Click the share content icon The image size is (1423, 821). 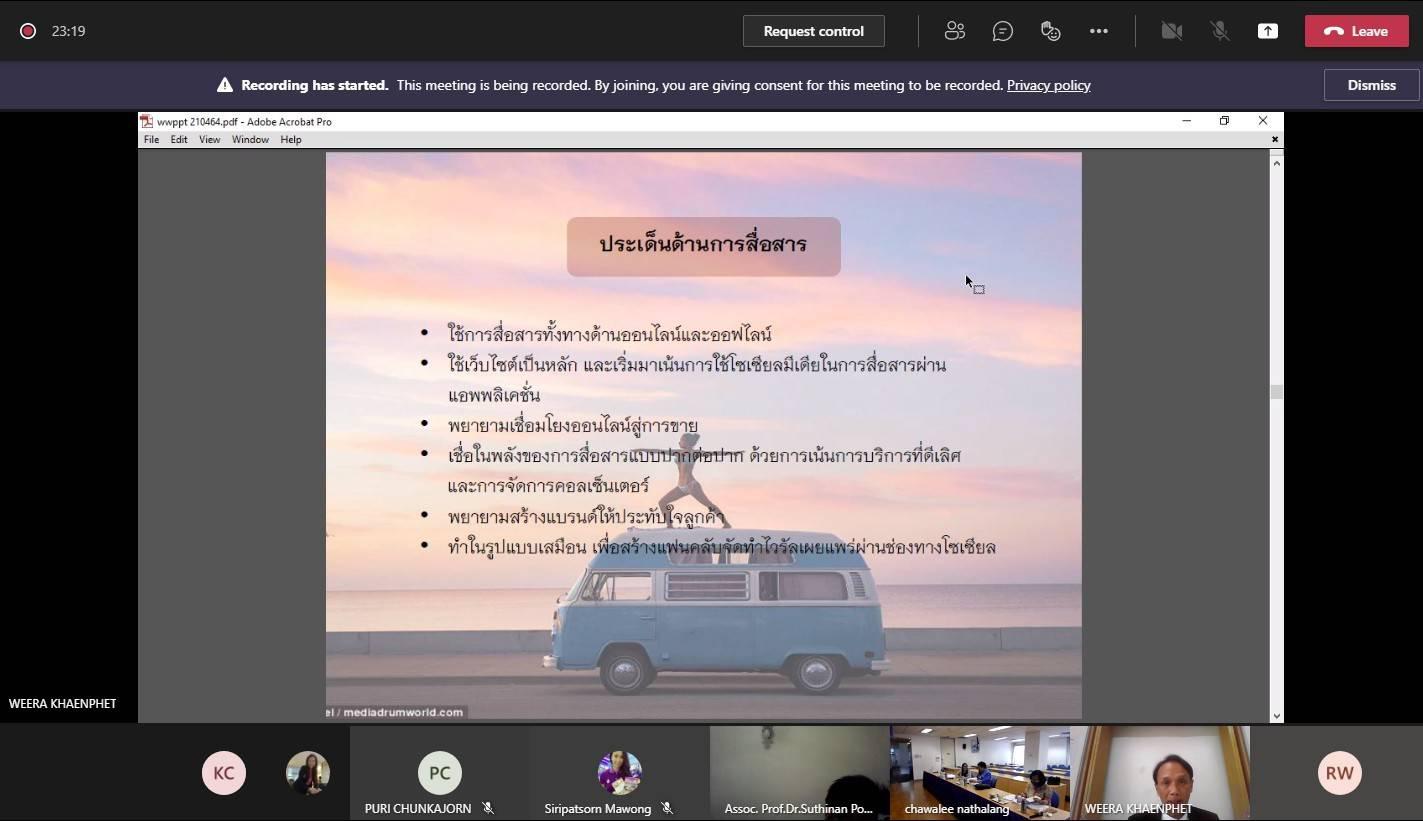pos(1267,31)
